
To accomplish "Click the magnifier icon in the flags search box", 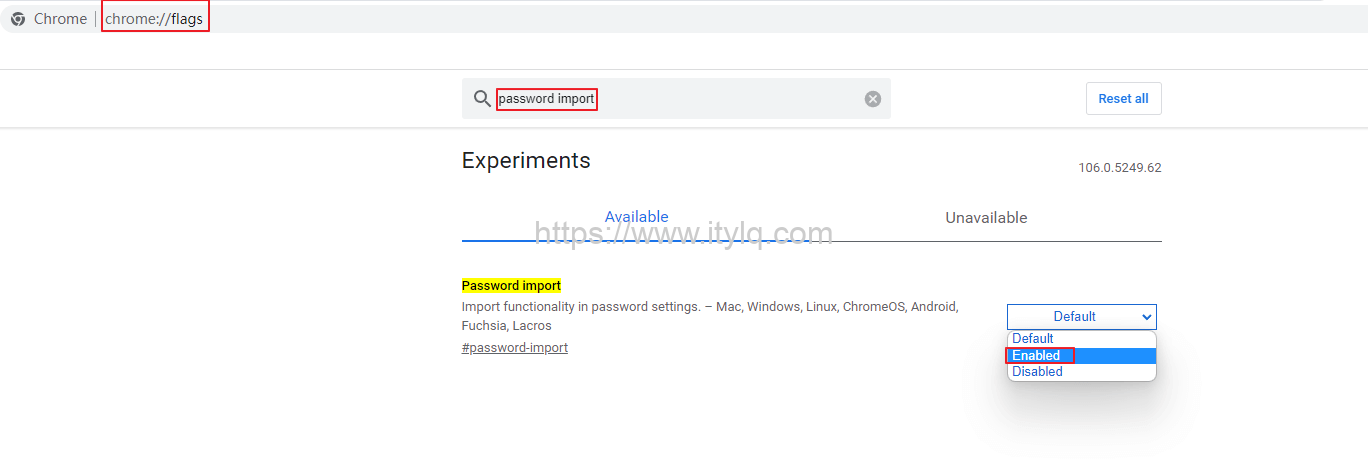I will pyautogui.click(x=482, y=98).
